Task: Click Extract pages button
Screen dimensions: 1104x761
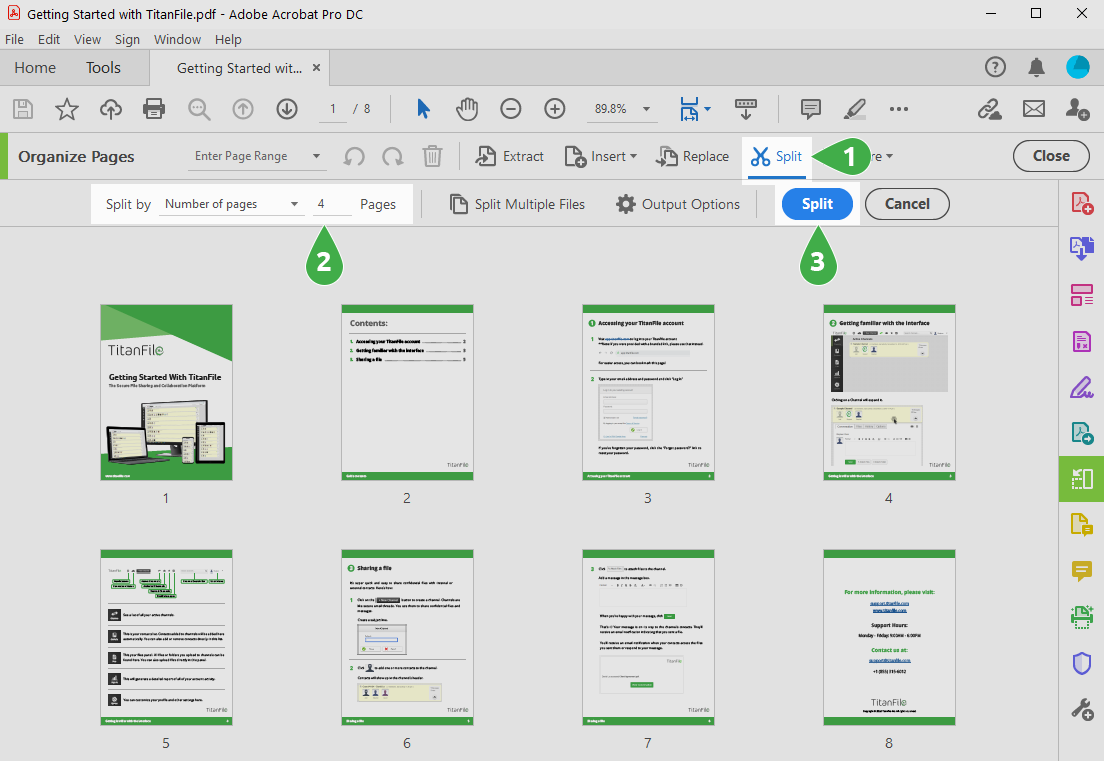Action: point(510,156)
